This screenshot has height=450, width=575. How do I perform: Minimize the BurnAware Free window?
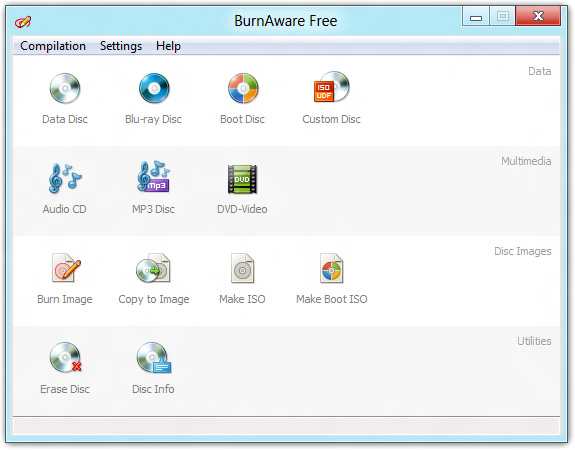coord(476,17)
